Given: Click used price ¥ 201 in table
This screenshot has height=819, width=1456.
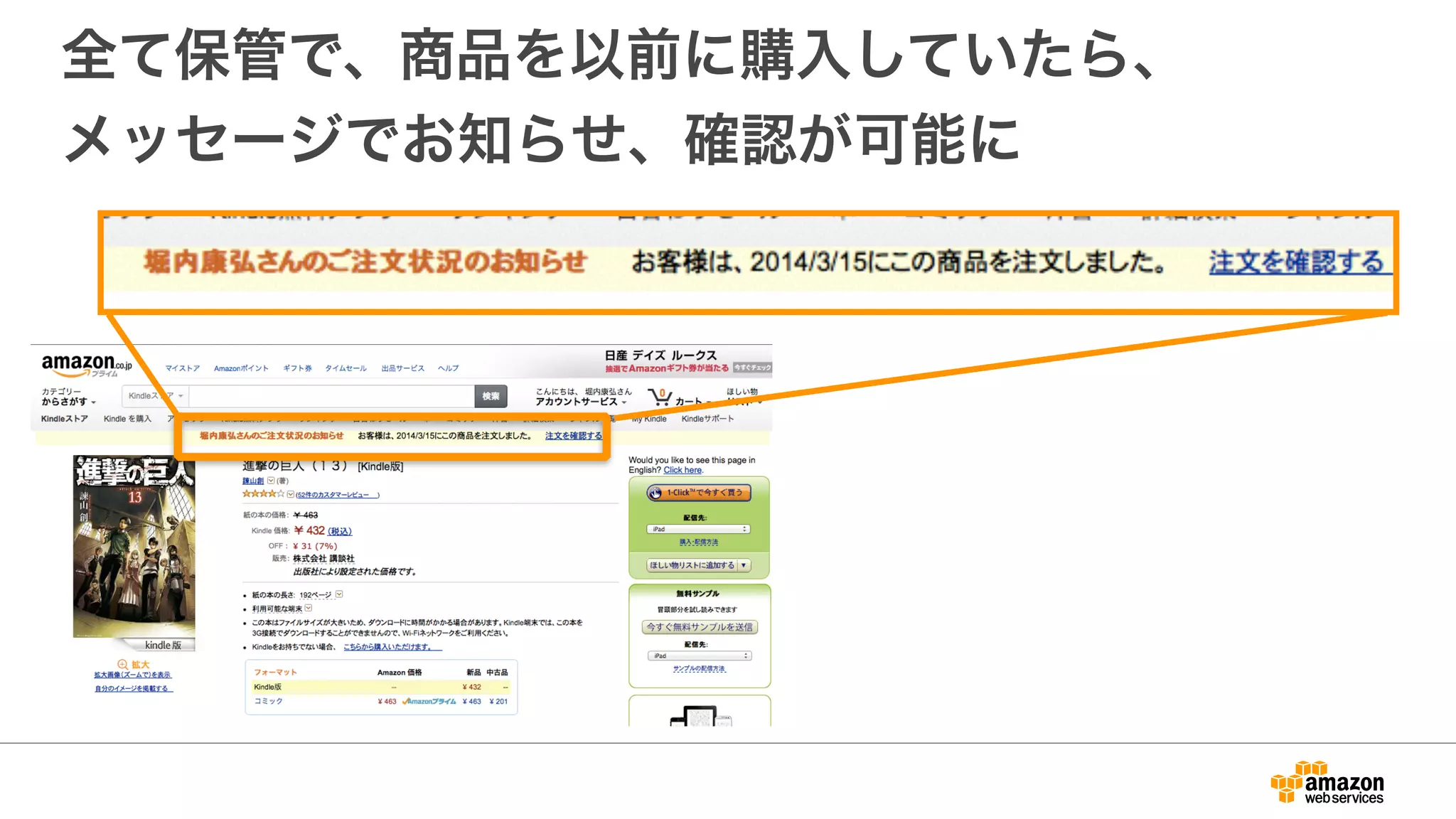Looking at the screenshot, I should click(498, 701).
